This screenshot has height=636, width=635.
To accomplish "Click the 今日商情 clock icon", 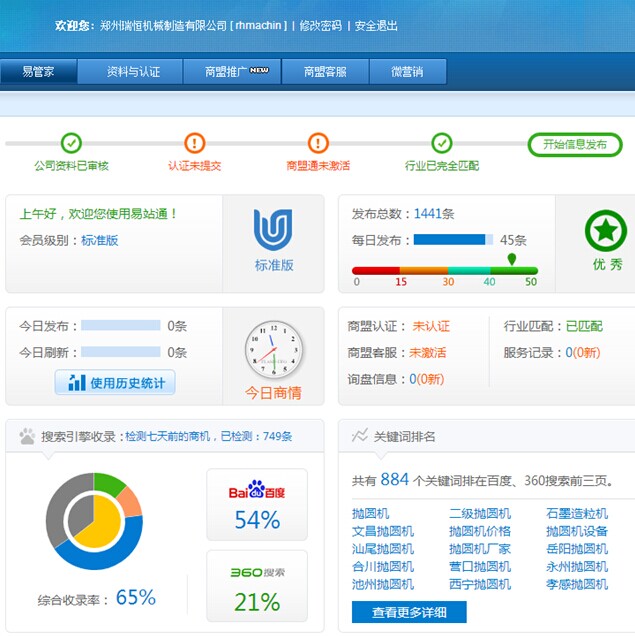I will pyautogui.click(x=273, y=350).
